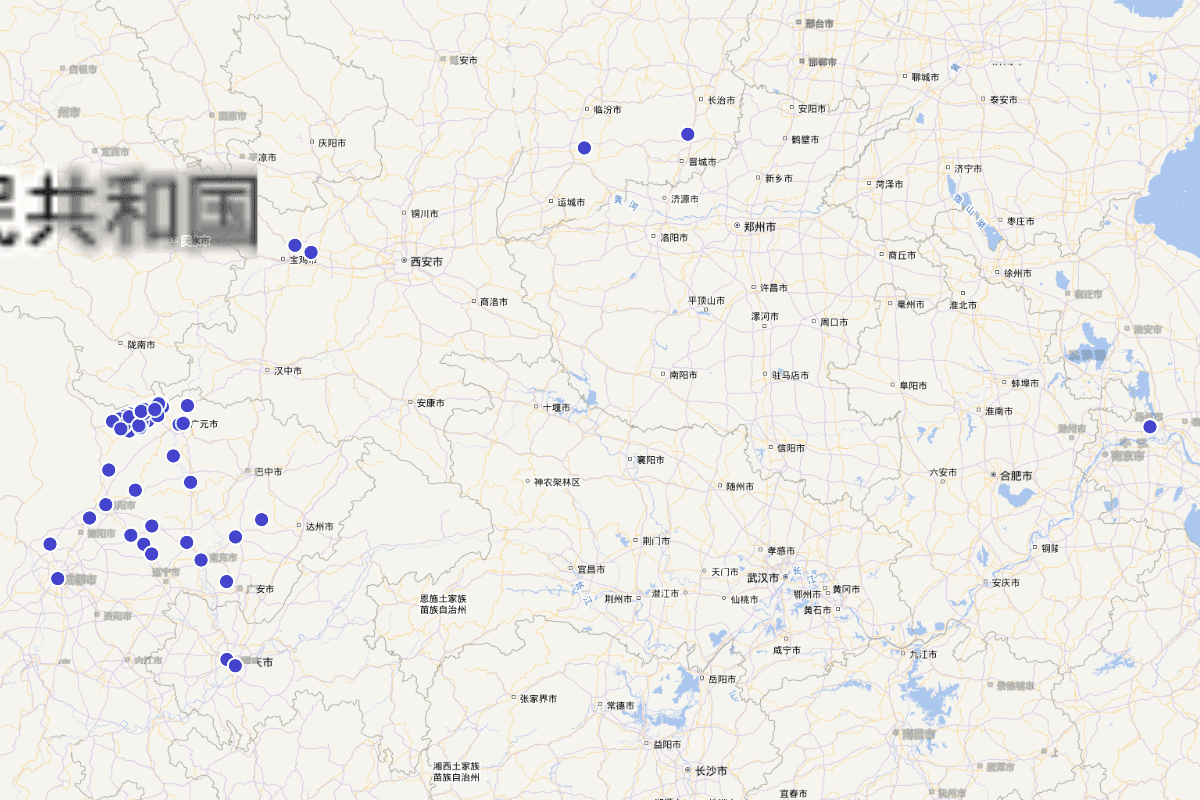Click the 信阳市 label

pos(792,448)
